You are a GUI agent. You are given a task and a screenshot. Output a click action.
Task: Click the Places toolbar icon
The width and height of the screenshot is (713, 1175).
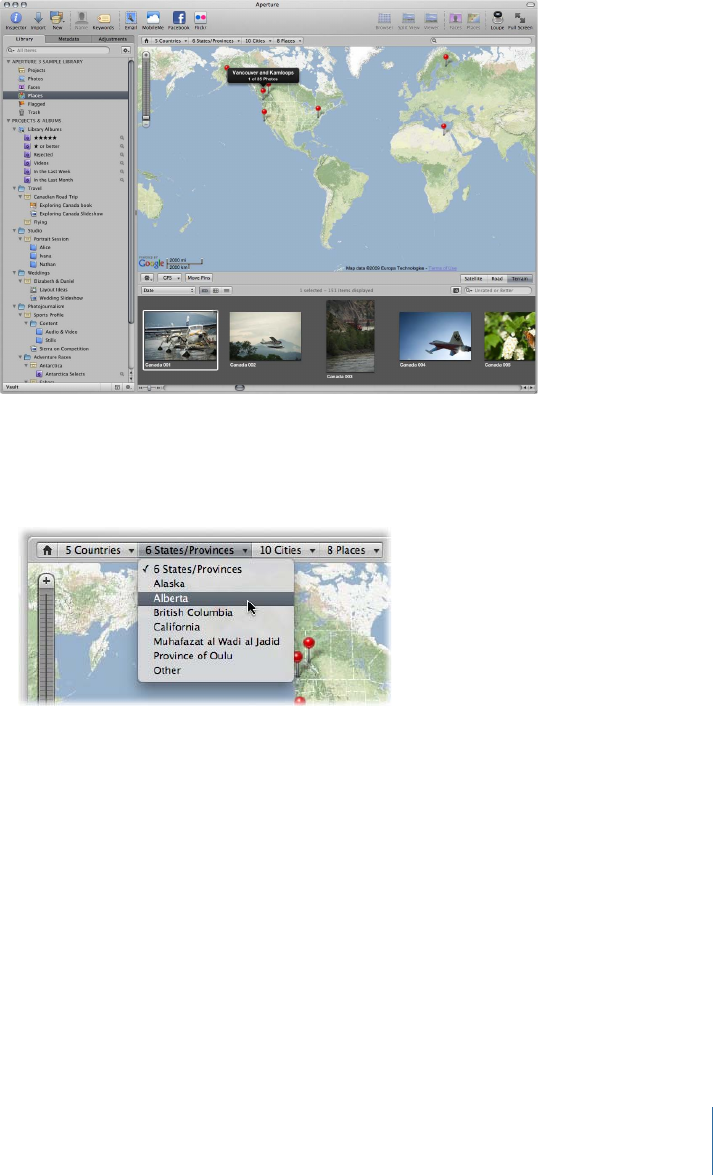474,18
